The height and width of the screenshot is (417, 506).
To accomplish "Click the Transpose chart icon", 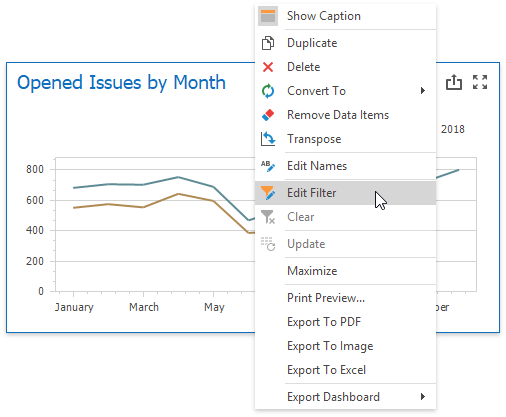I will (x=268, y=139).
